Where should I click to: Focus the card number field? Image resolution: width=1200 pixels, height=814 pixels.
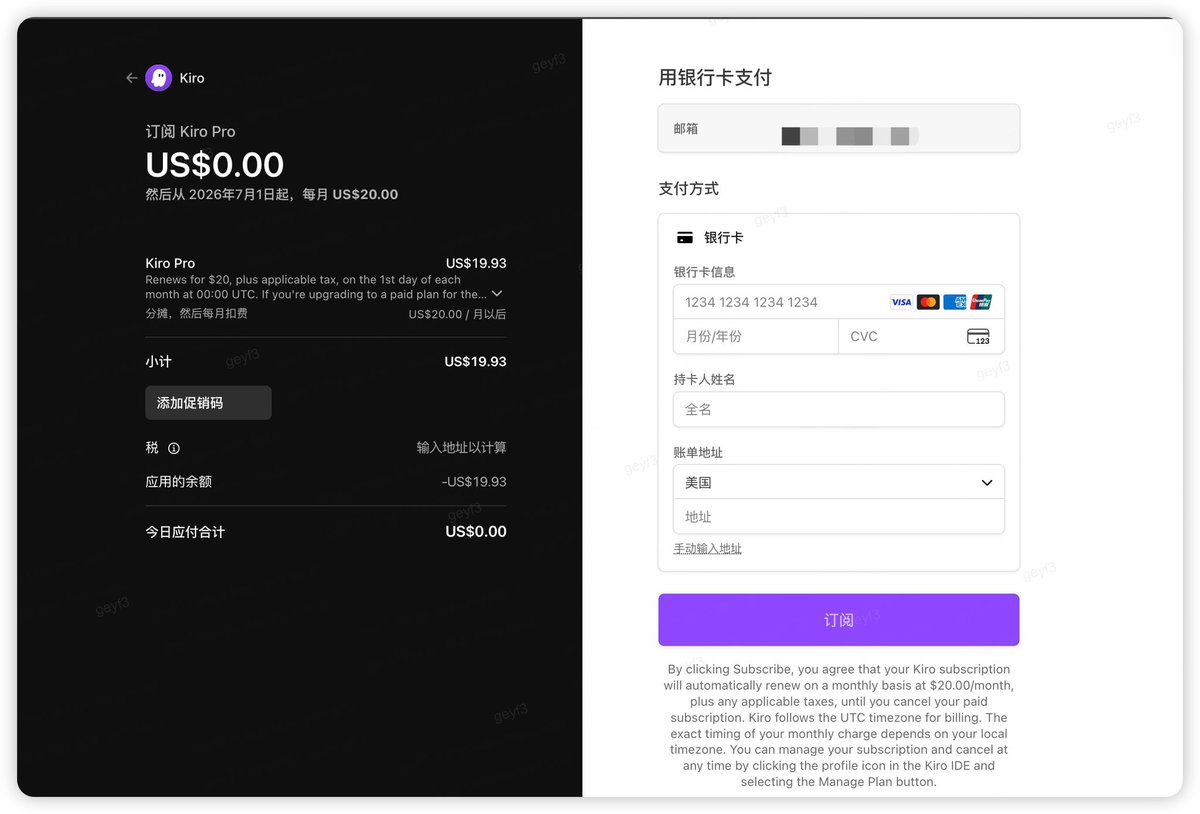pyautogui.click(x=839, y=302)
